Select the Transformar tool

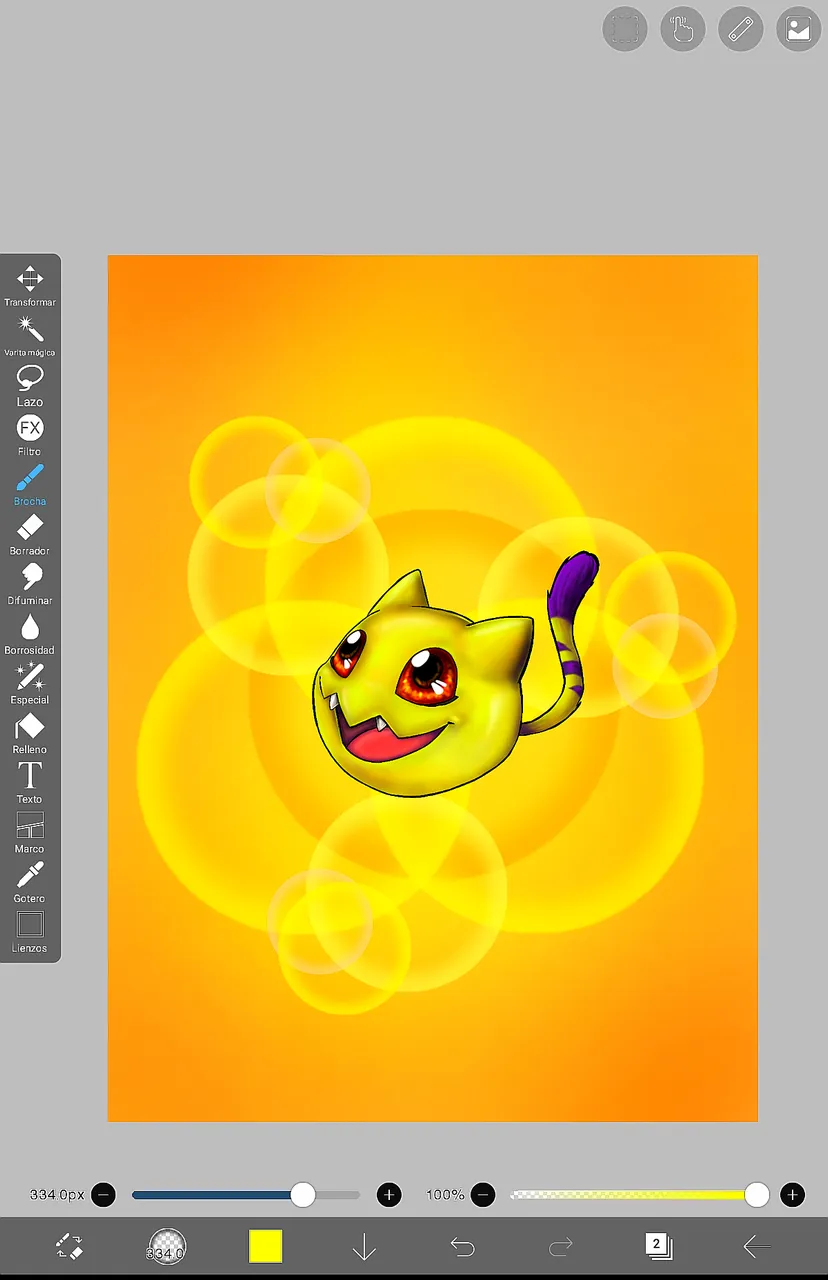click(30, 285)
